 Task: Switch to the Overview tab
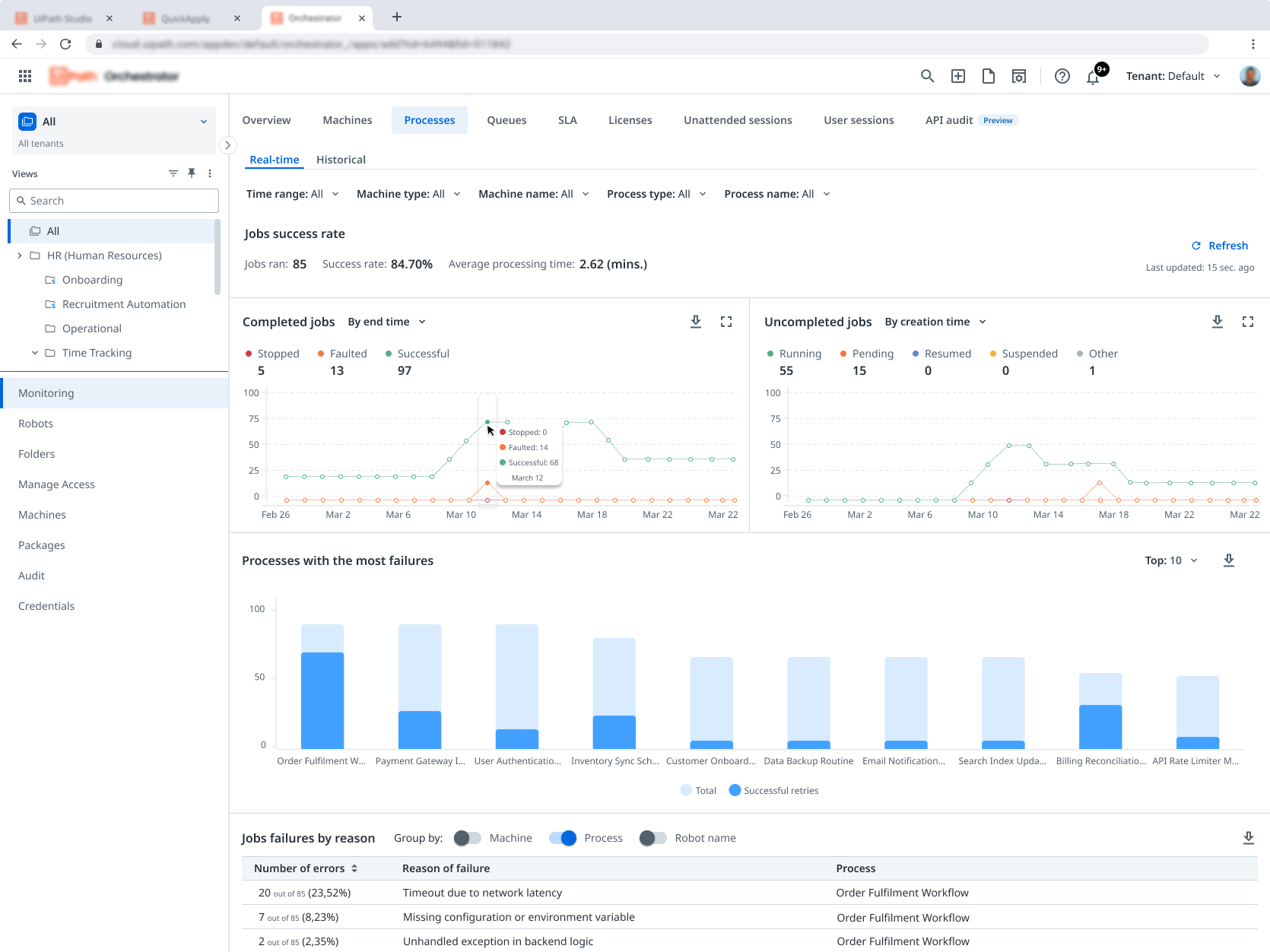pyautogui.click(x=266, y=120)
